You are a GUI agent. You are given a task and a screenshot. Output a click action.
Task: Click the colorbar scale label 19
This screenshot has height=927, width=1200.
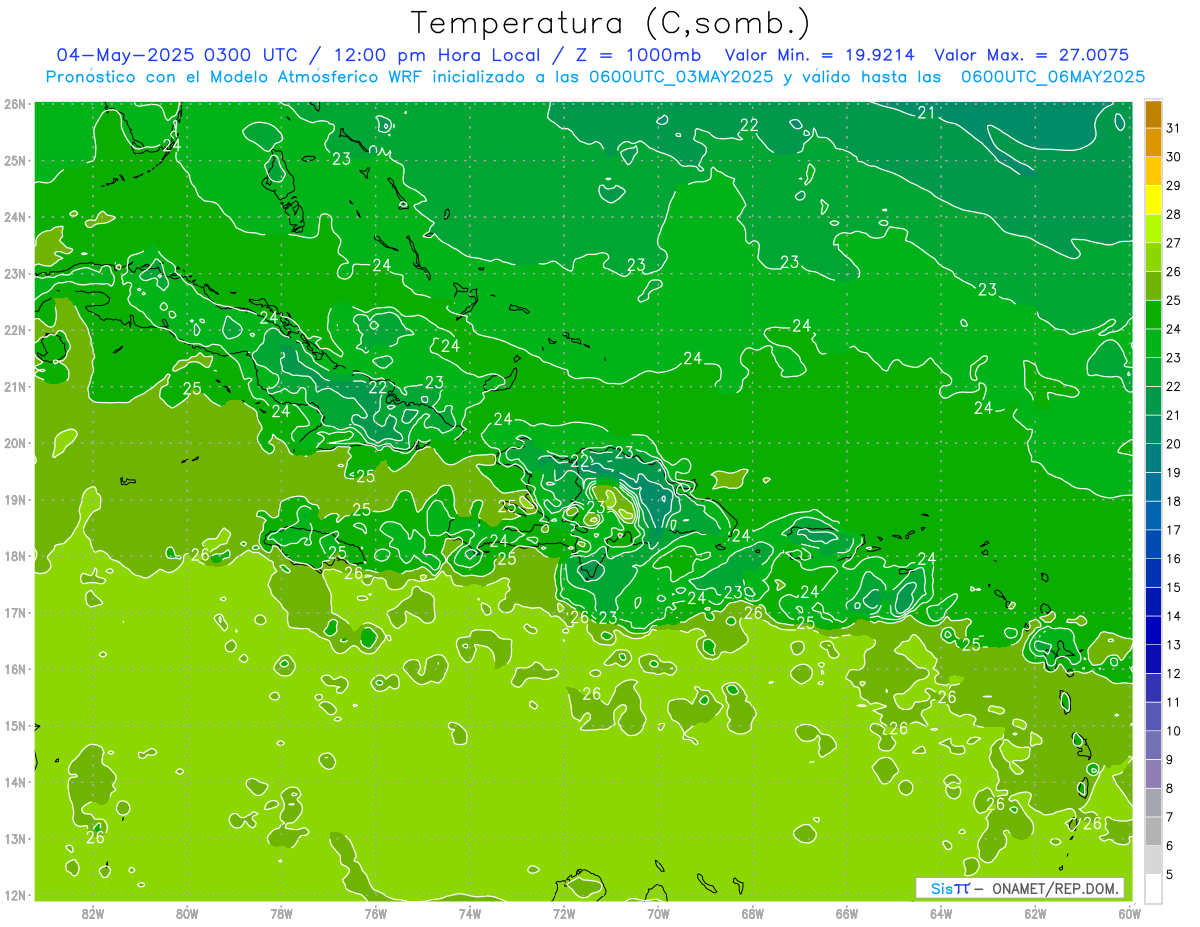[1173, 472]
